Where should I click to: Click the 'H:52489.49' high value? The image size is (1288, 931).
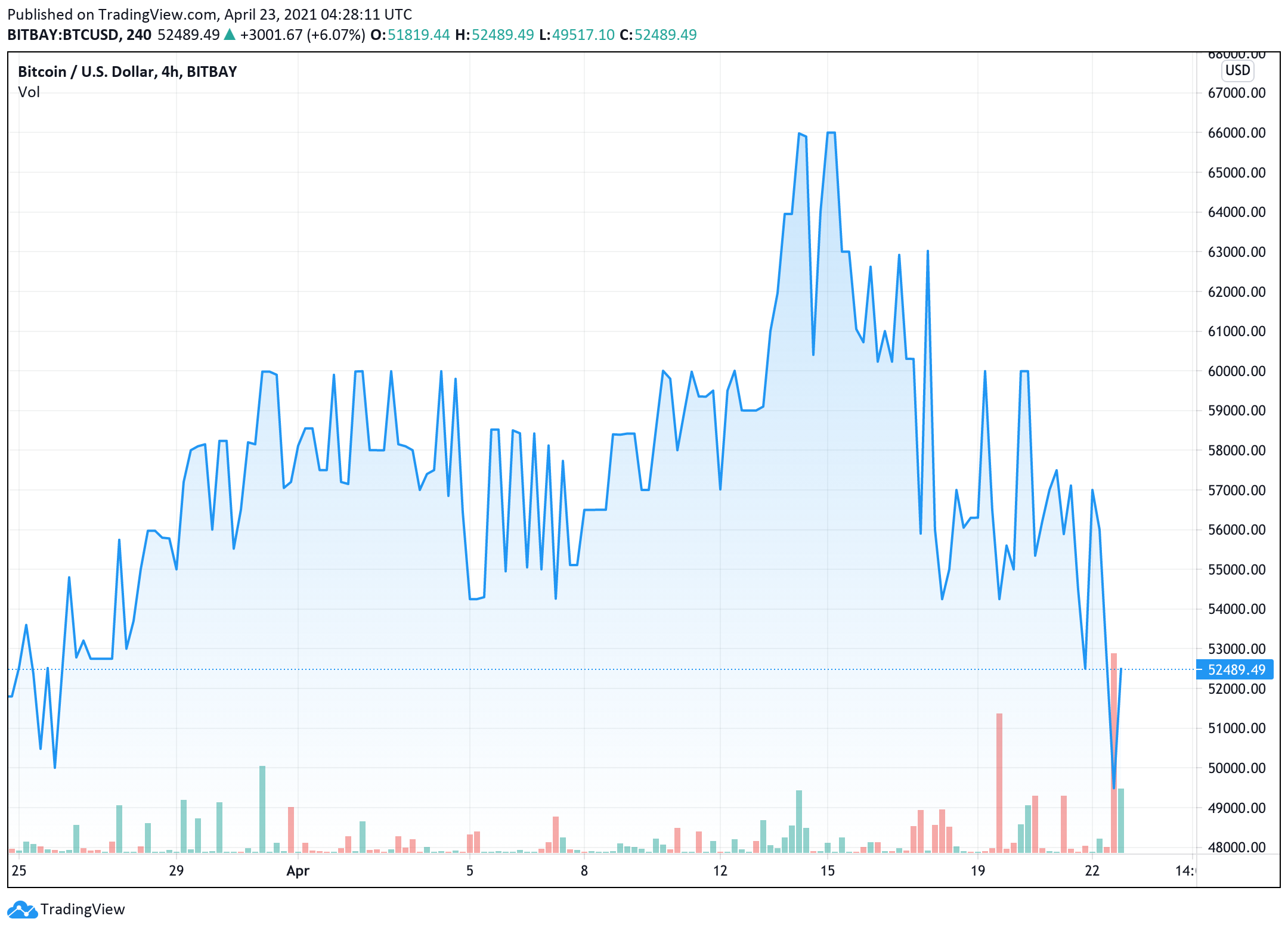(x=494, y=35)
